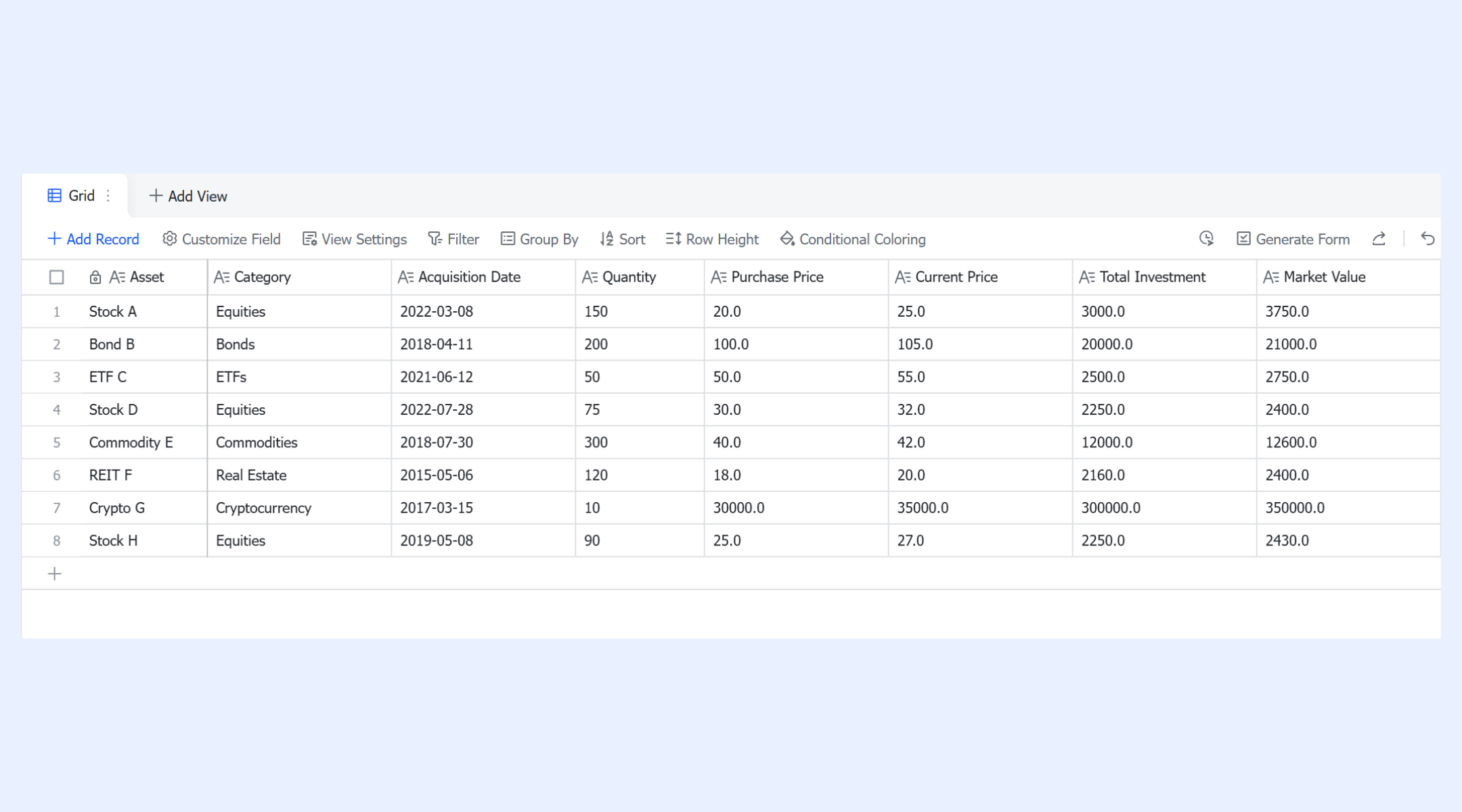Screen dimensions: 1462x812
Task: Click the Purchase Price field type icon
Action: click(x=719, y=277)
